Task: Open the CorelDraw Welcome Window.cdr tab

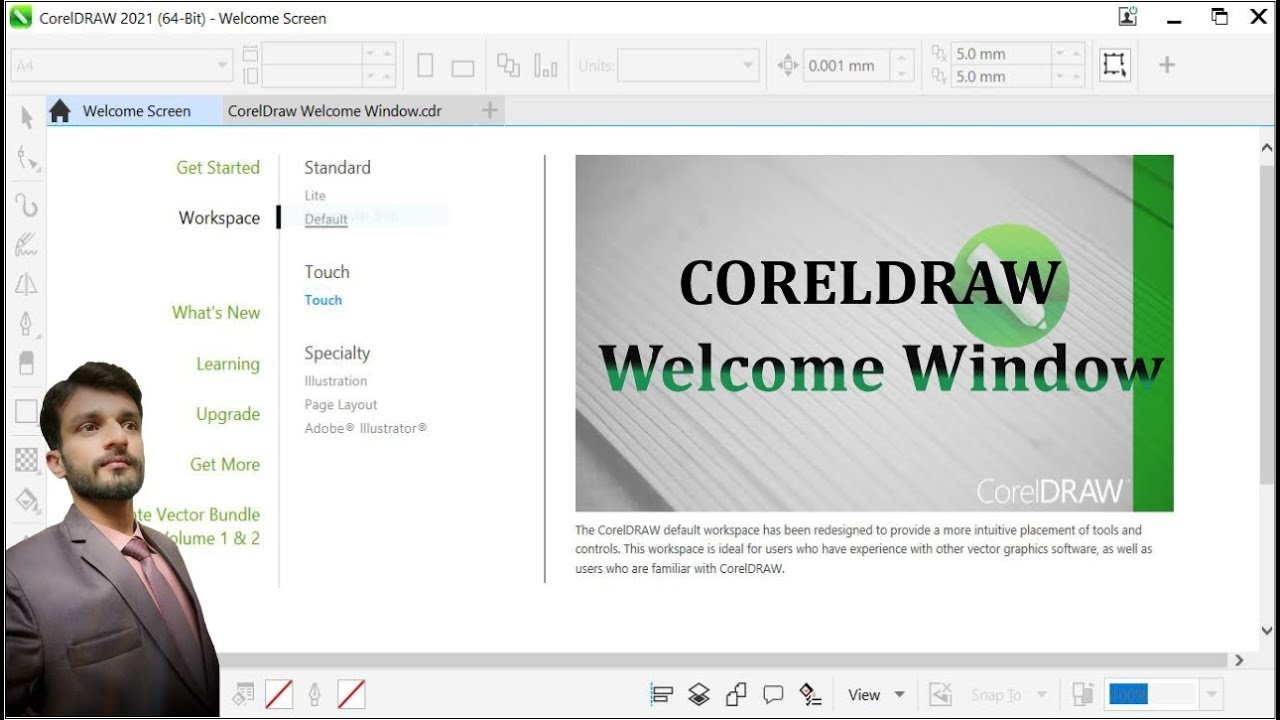Action: coord(335,111)
